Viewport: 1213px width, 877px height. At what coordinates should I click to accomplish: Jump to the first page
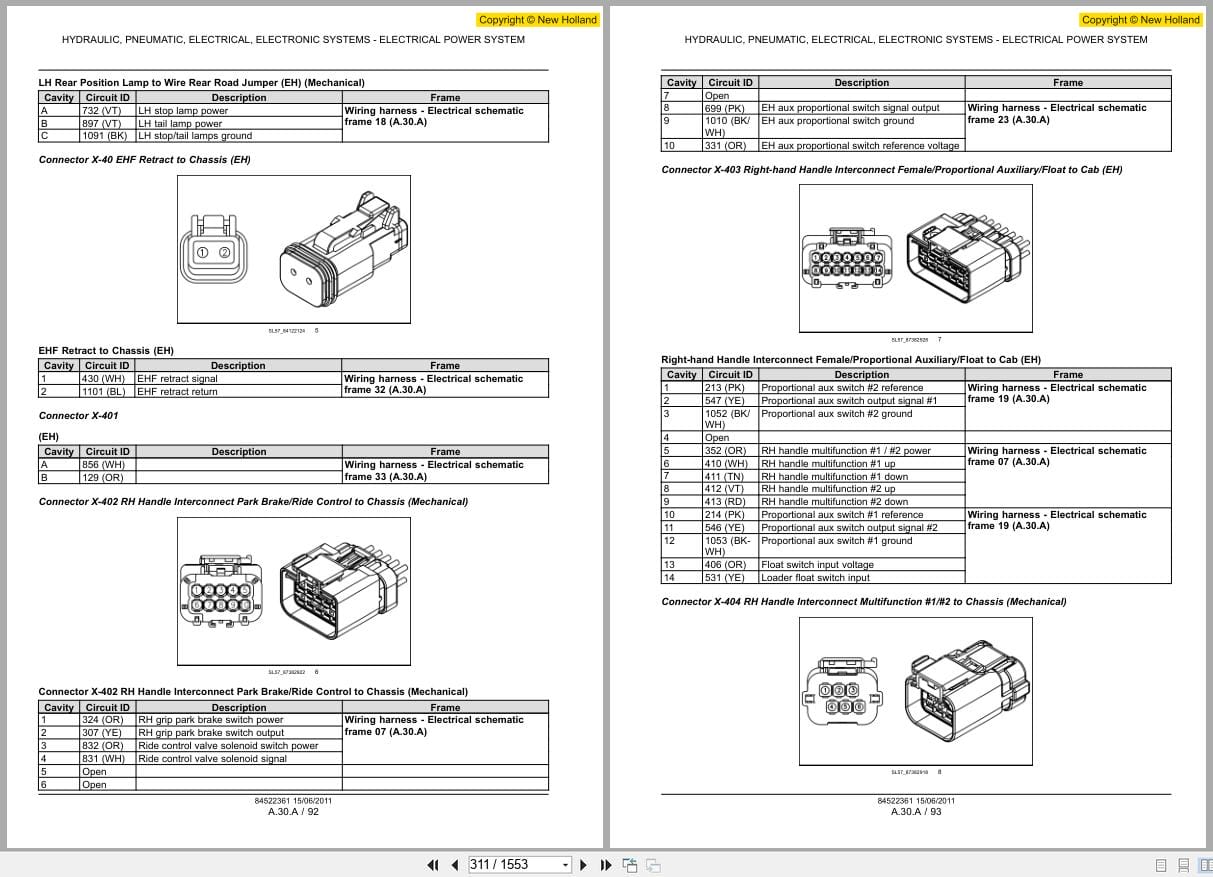tap(433, 865)
